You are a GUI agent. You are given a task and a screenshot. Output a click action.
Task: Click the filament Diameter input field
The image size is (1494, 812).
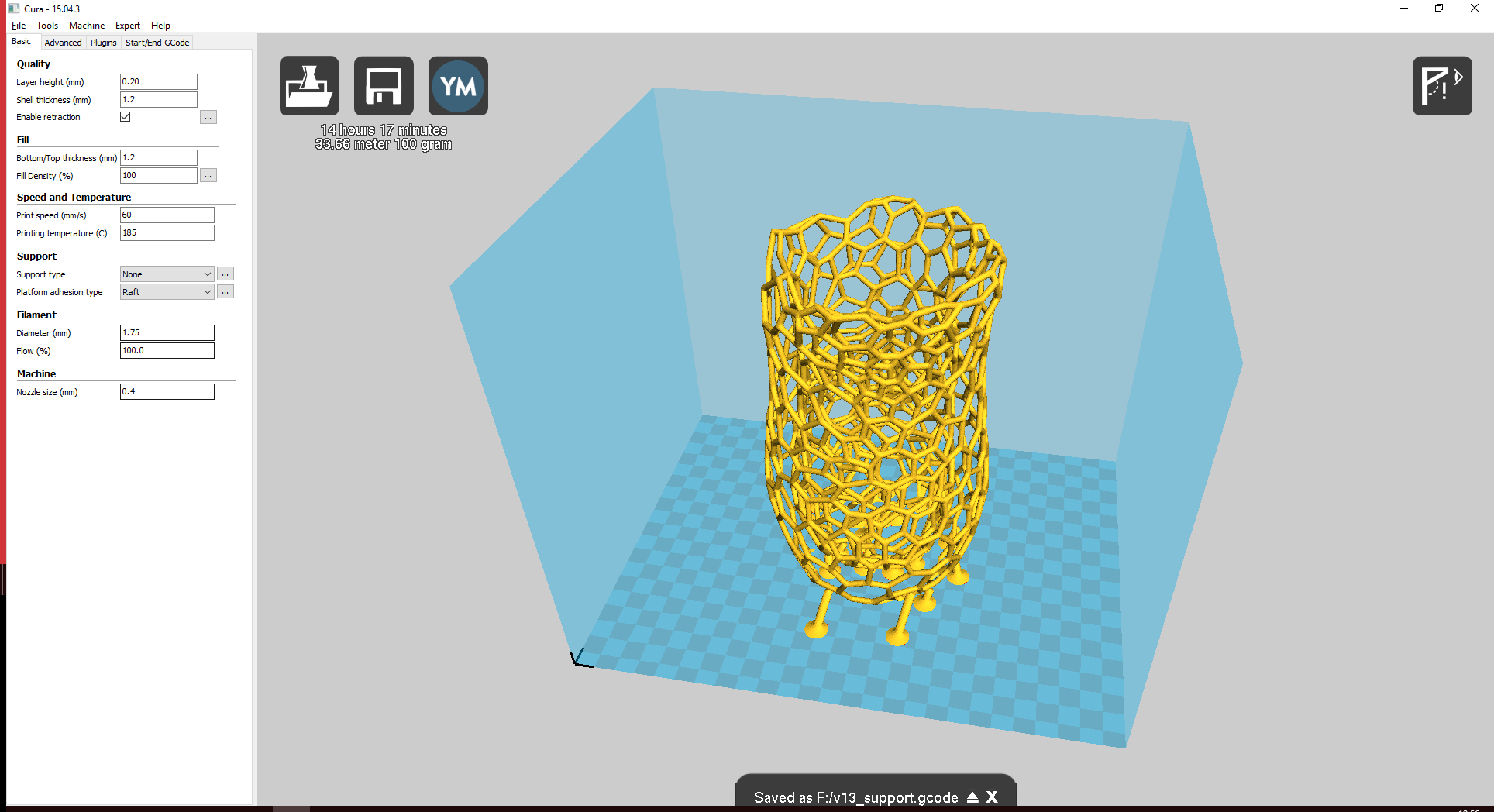coord(167,332)
